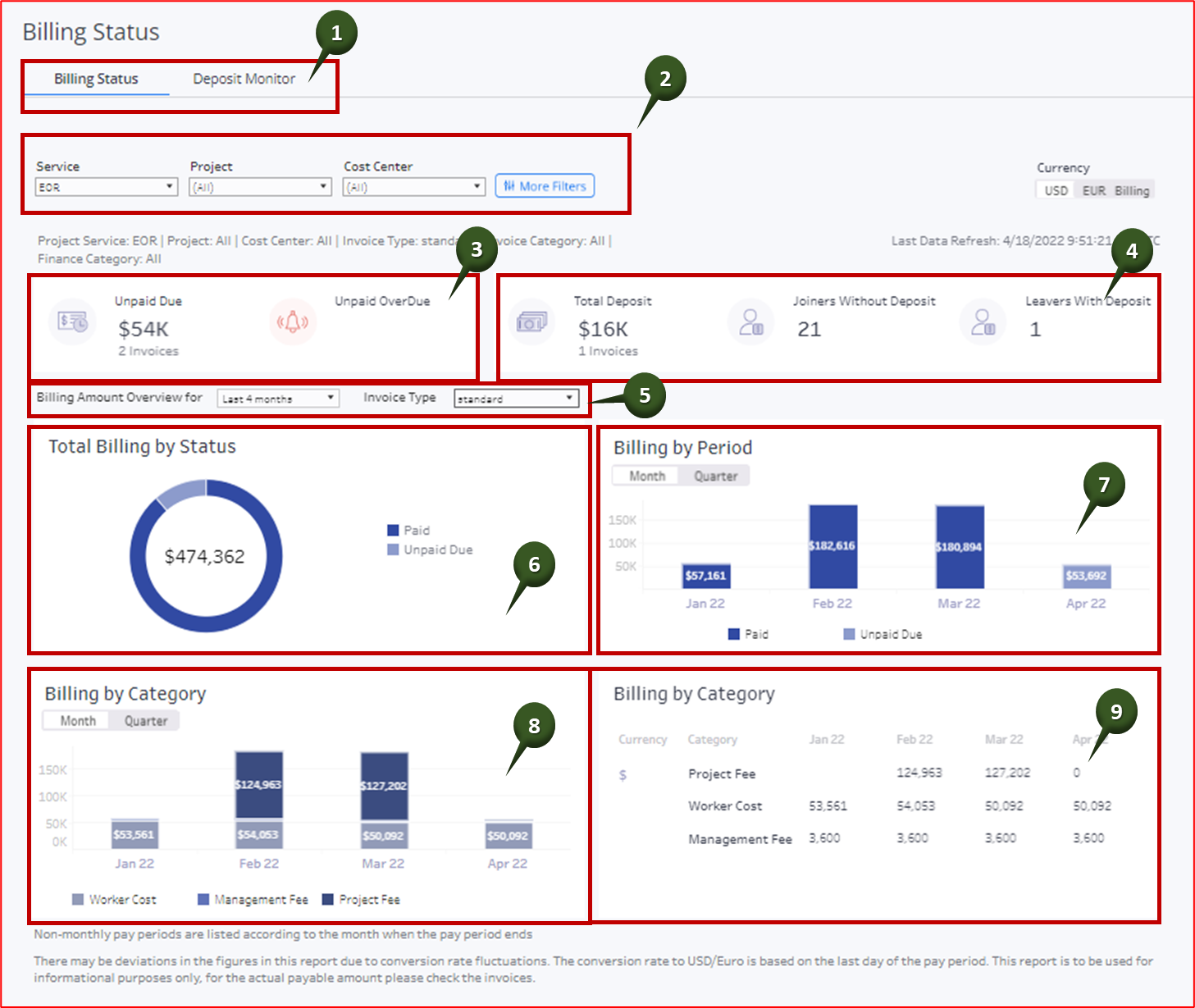The height and width of the screenshot is (1008, 1195).
Task: Click the Worker Cost legend square
Action: click(x=78, y=899)
